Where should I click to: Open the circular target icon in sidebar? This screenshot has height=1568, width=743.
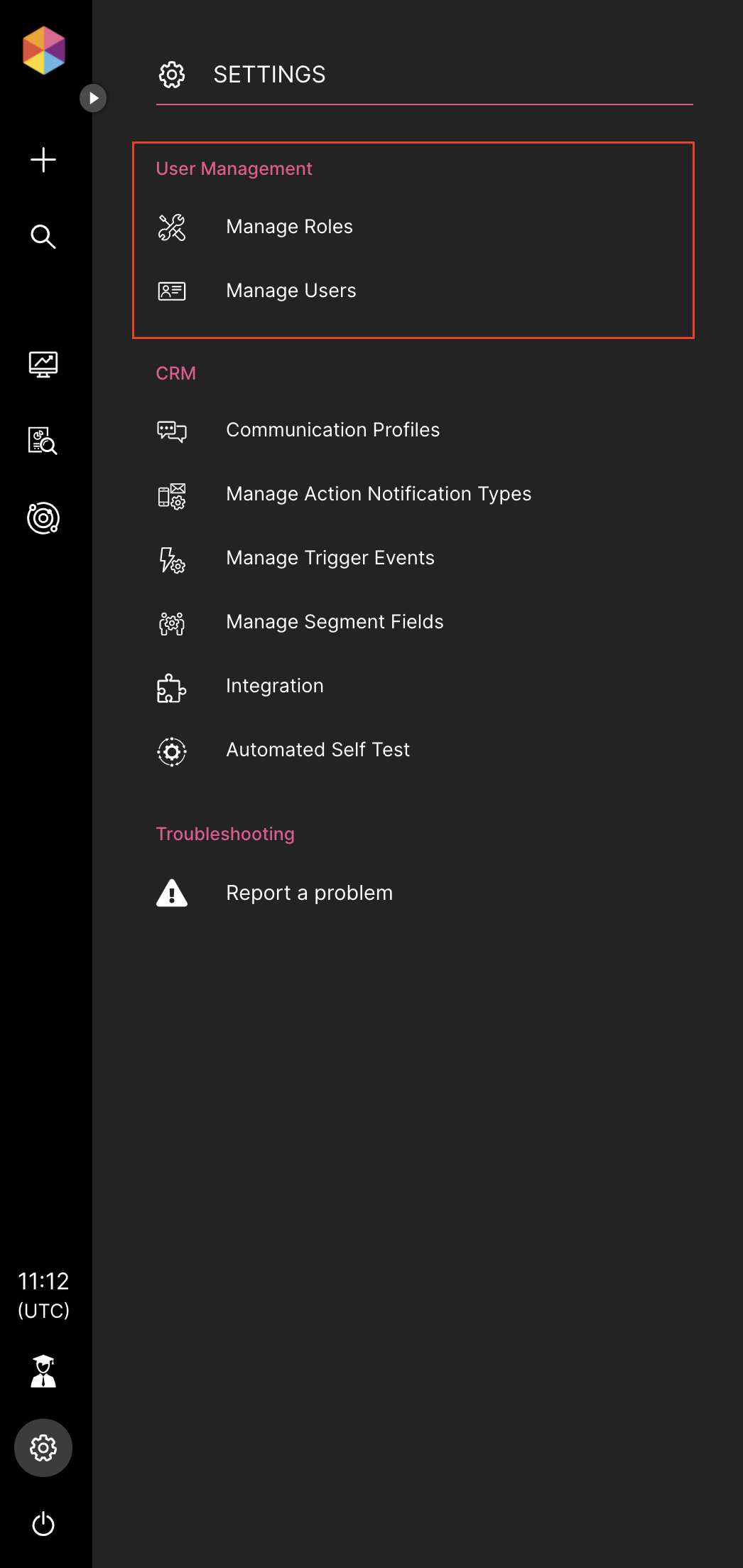click(x=43, y=518)
